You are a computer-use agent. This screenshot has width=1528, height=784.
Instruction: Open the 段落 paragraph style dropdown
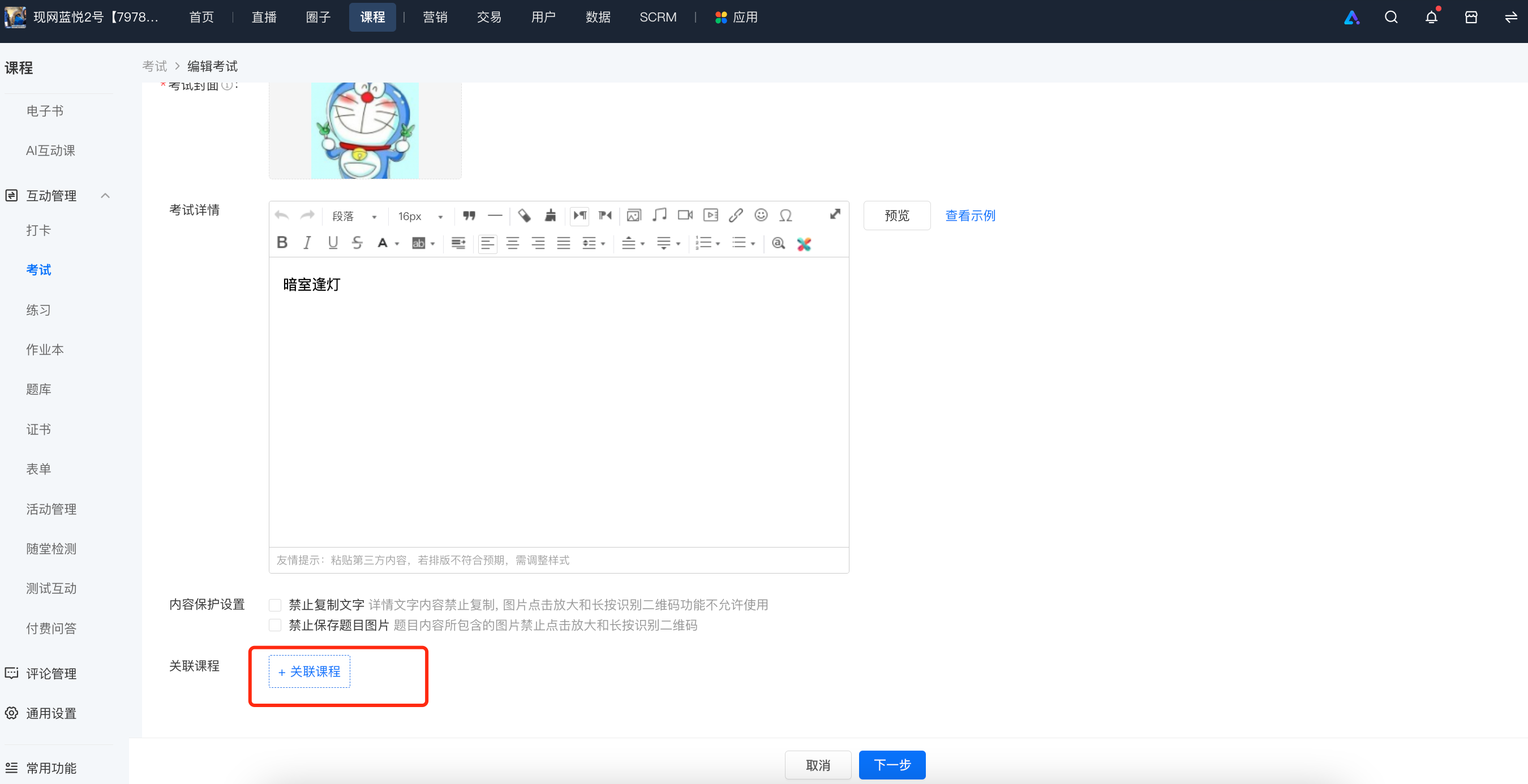click(354, 216)
